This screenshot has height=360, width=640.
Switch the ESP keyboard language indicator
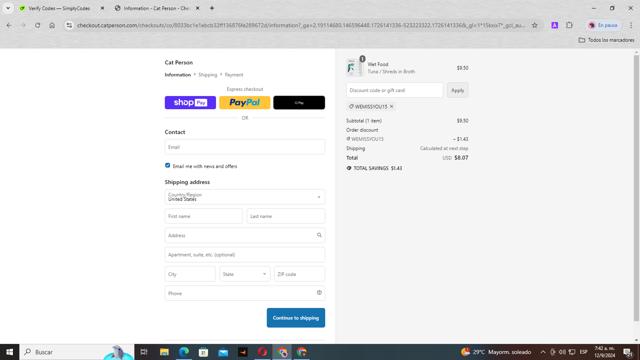[584, 352]
